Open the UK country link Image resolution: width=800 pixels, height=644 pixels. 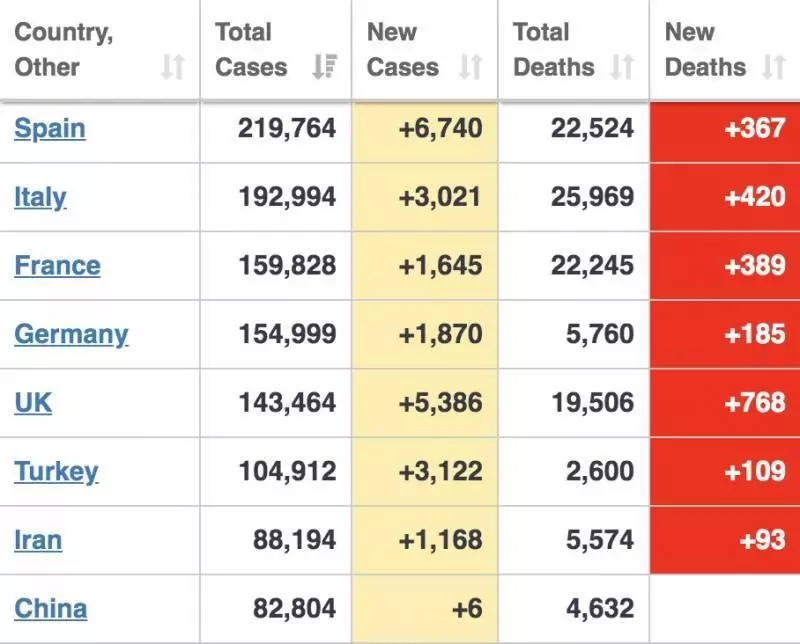(x=33, y=403)
